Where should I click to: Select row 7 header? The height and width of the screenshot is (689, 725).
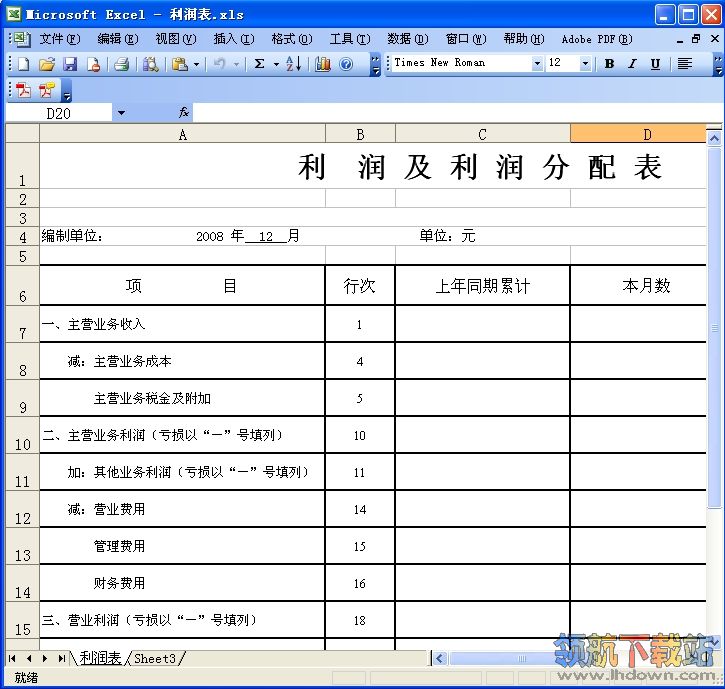click(22, 324)
